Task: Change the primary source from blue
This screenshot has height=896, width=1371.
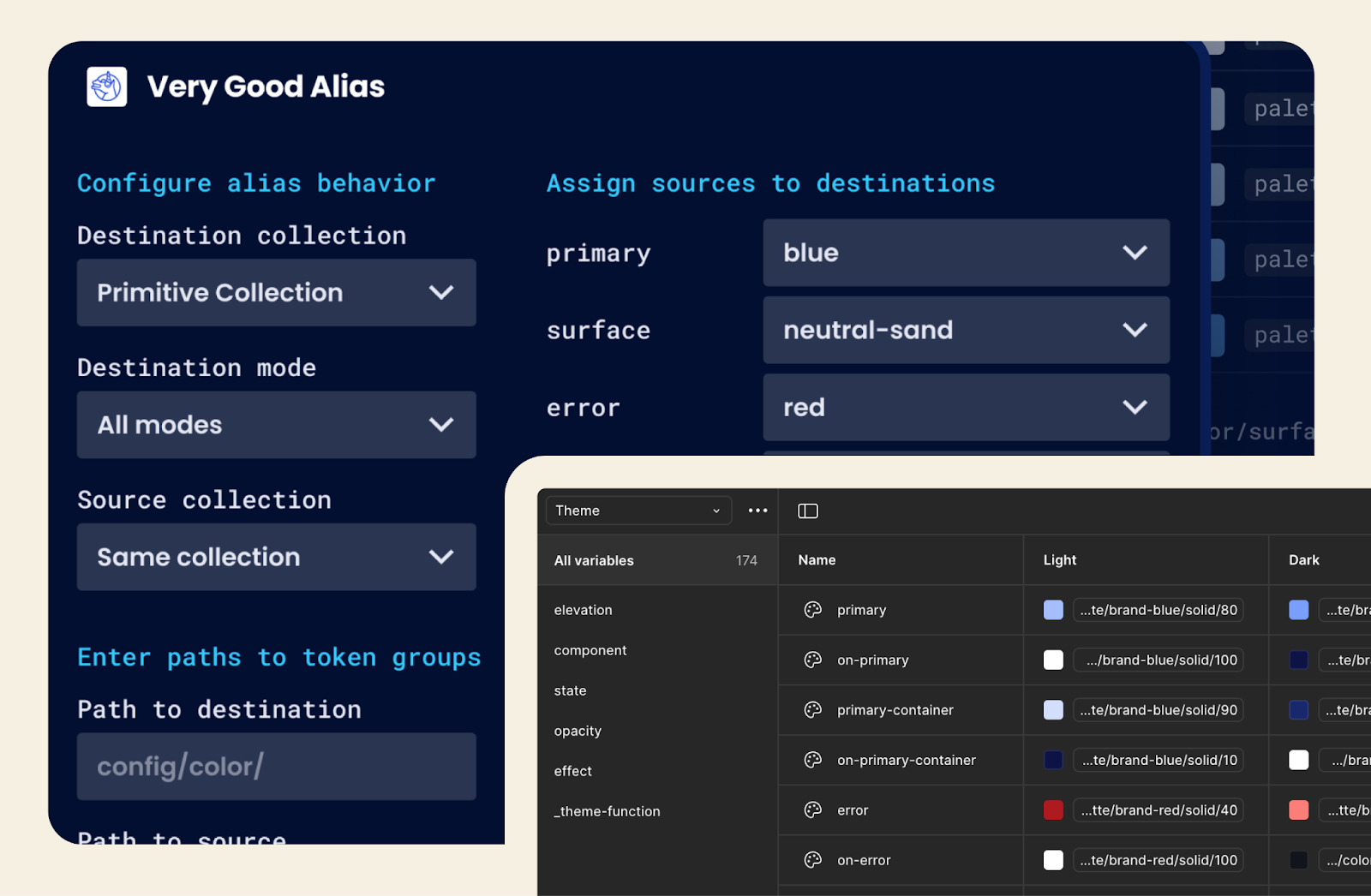Action: 966,253
